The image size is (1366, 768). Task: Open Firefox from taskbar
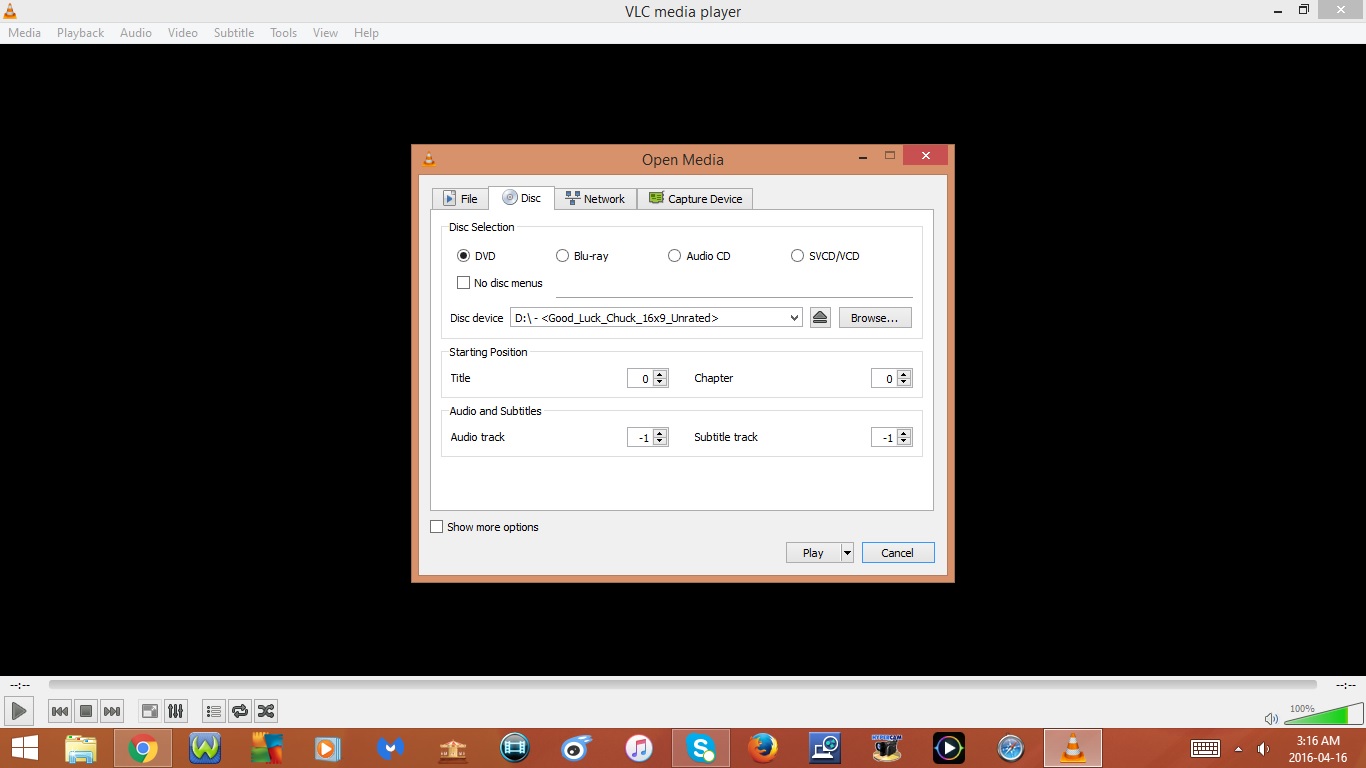click(763, 748)
